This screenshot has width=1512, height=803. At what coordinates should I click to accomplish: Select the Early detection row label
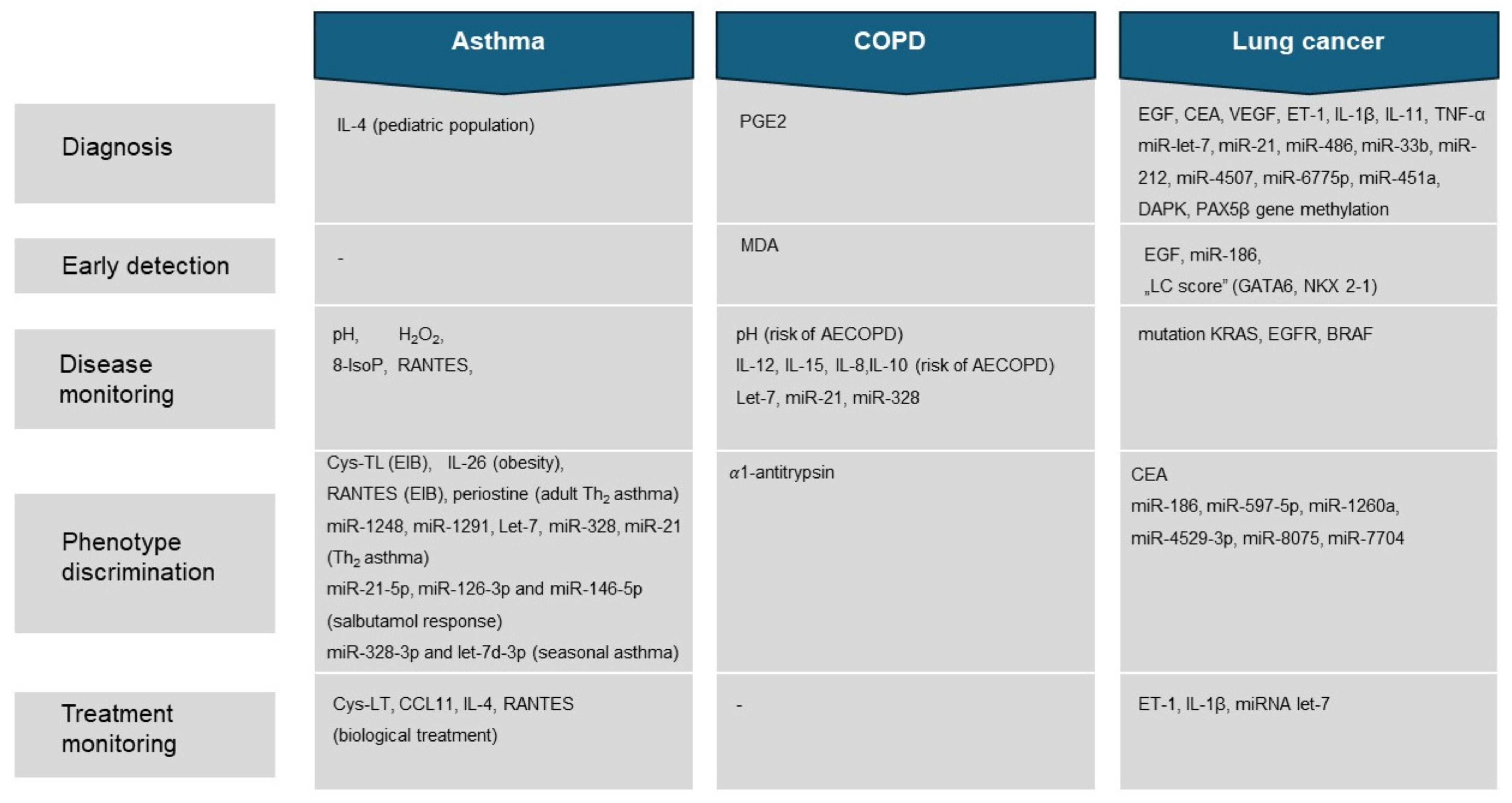[145, 266]
